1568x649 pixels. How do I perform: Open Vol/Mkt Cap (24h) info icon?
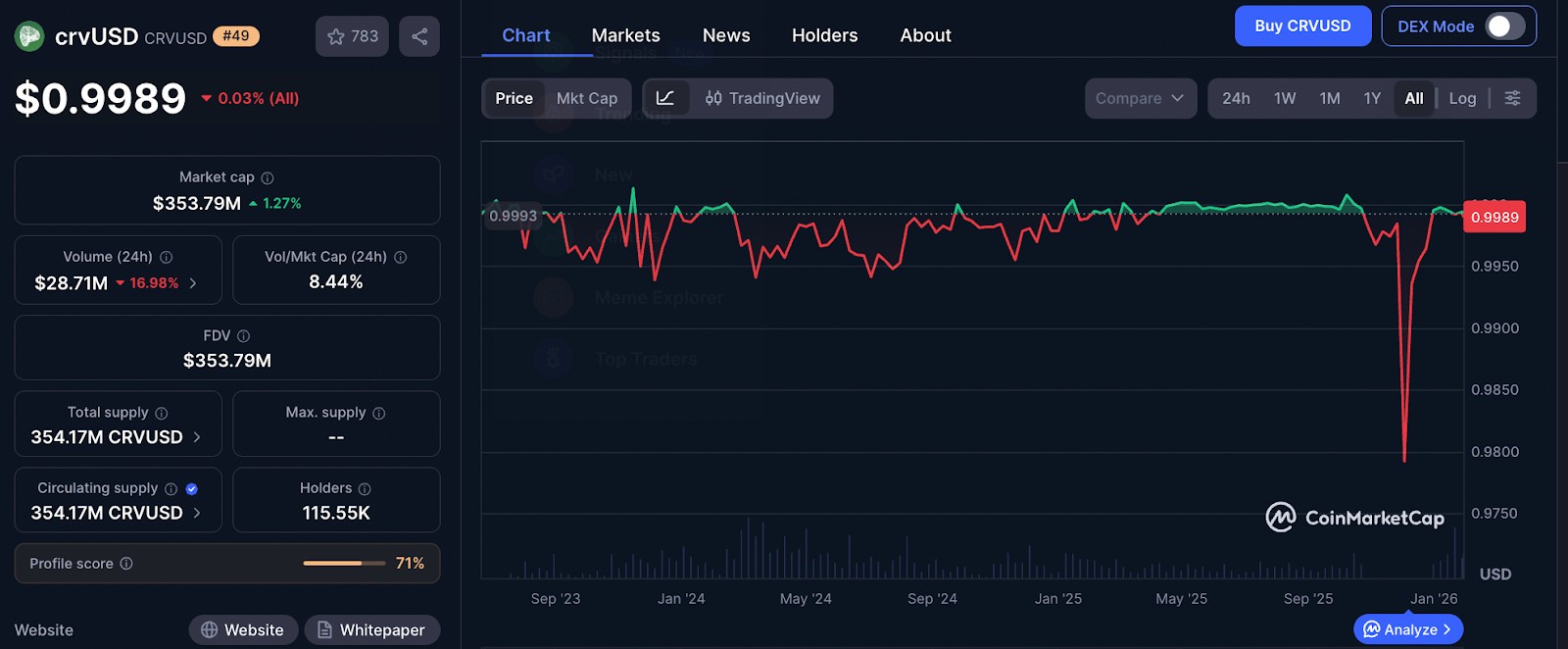pos(400,257)
